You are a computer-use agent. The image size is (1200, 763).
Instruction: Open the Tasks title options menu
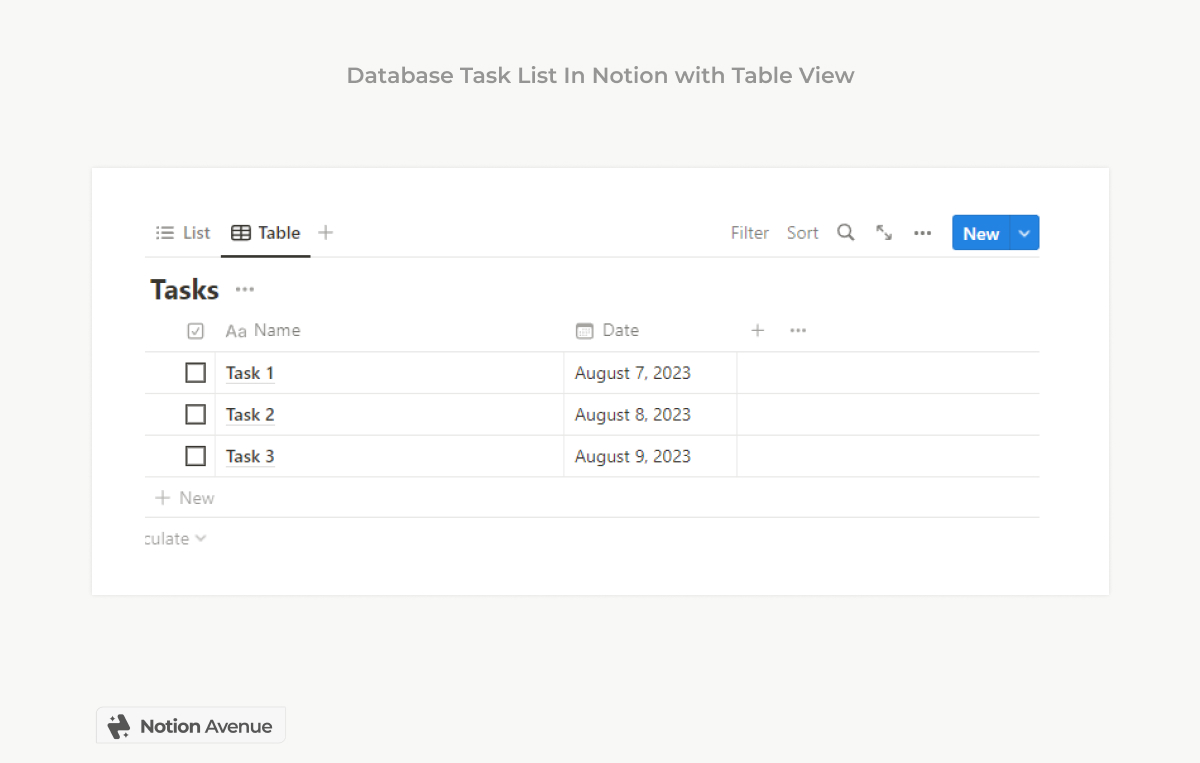[x=245, y=289]
